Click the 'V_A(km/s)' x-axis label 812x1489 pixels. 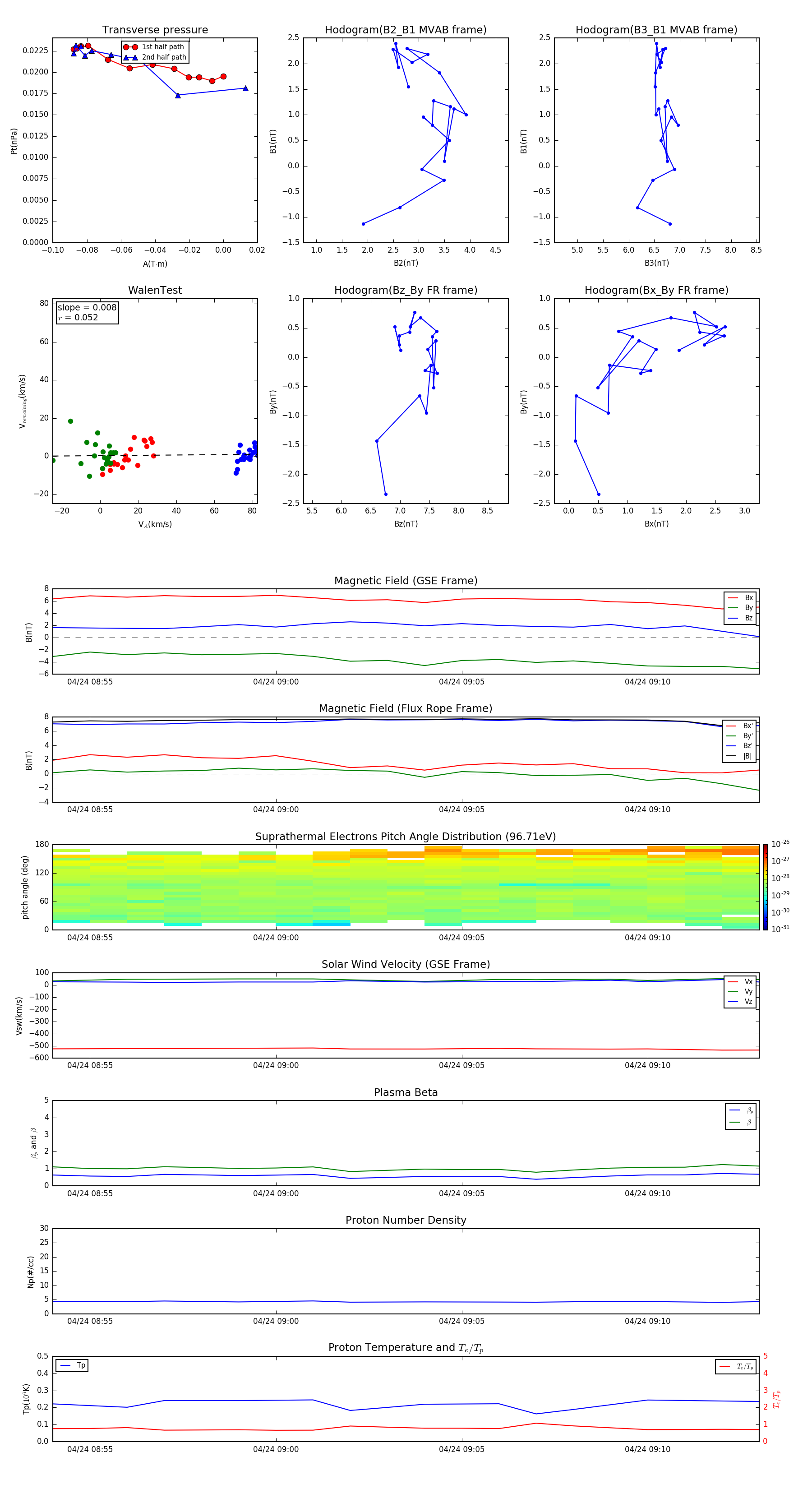[155, 525]
